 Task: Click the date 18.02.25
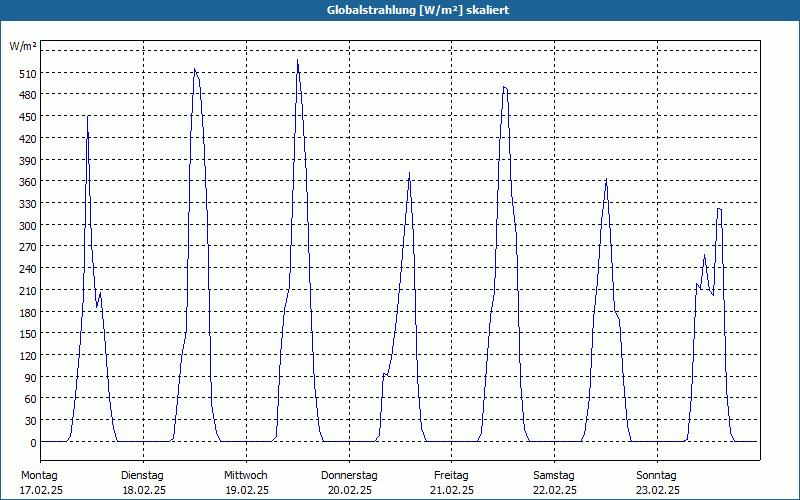tap(144, 490)
